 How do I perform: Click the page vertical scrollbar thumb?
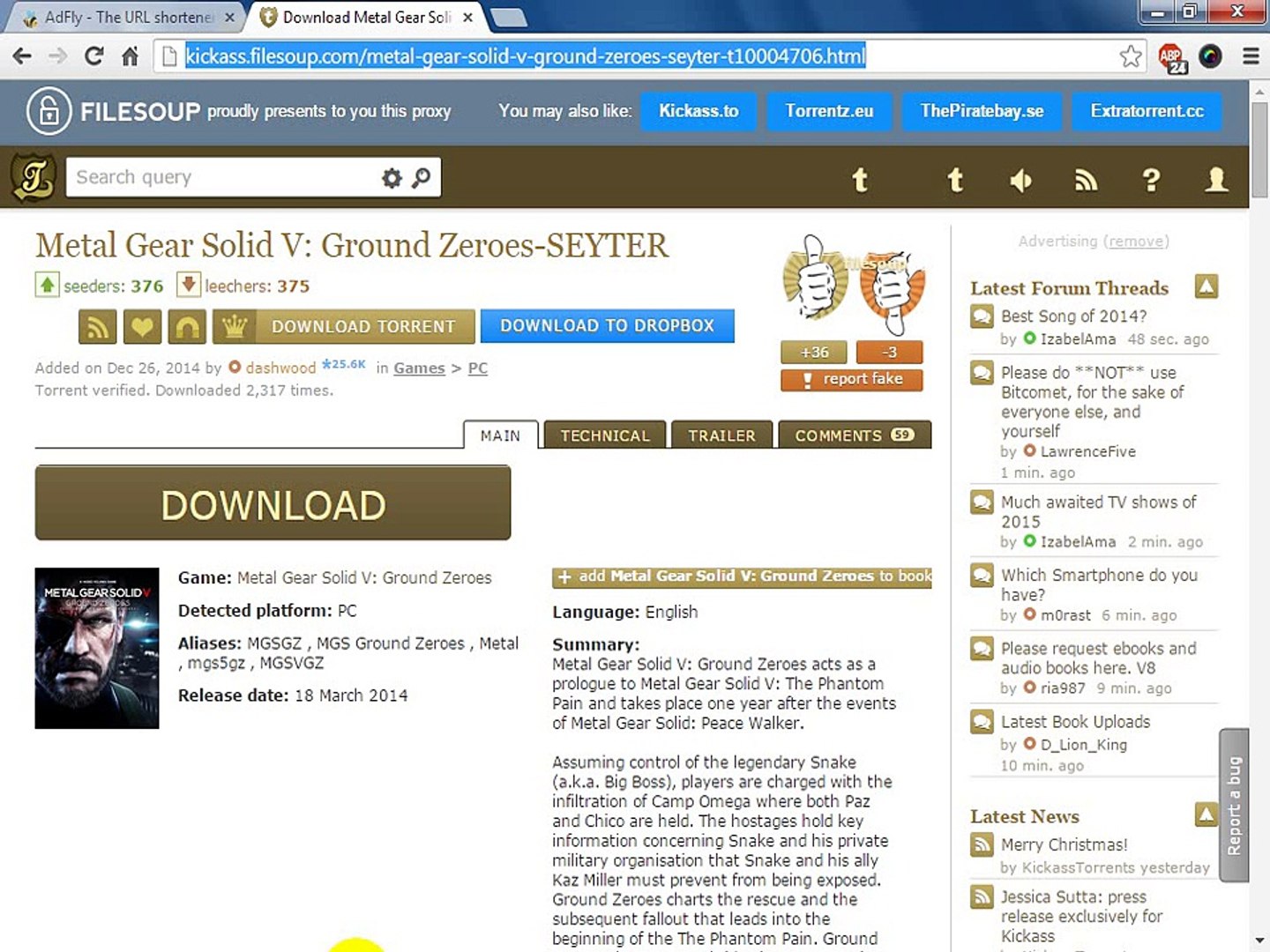click(x=1259, y=150)
